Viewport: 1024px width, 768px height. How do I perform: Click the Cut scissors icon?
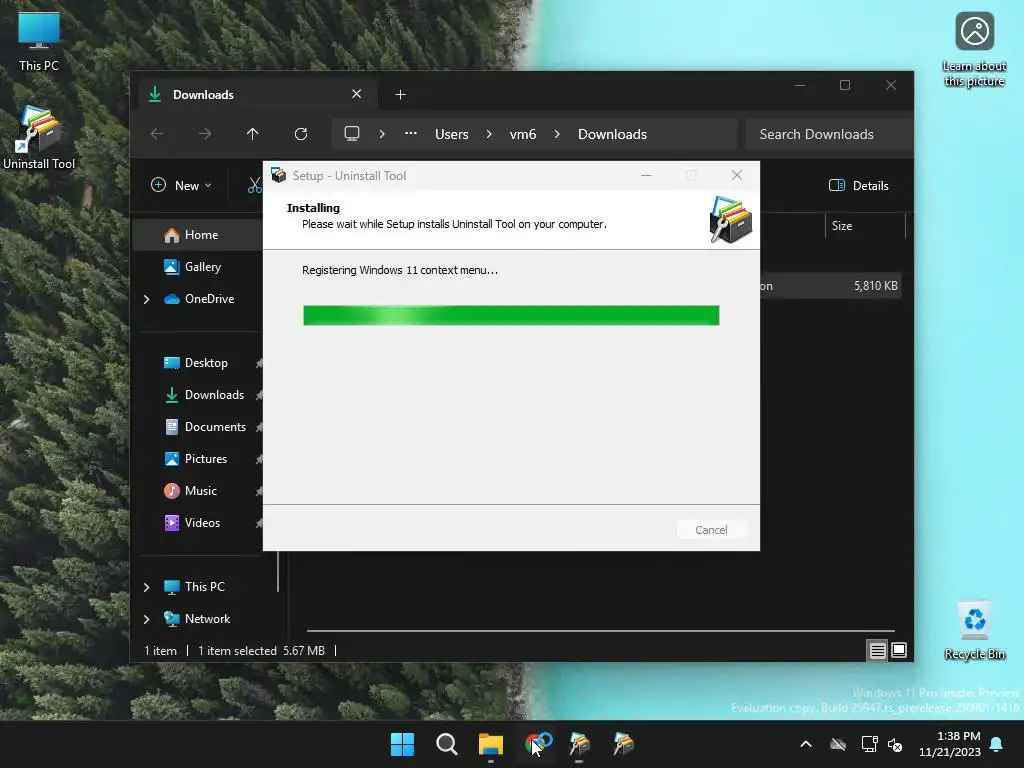[255, 185]
